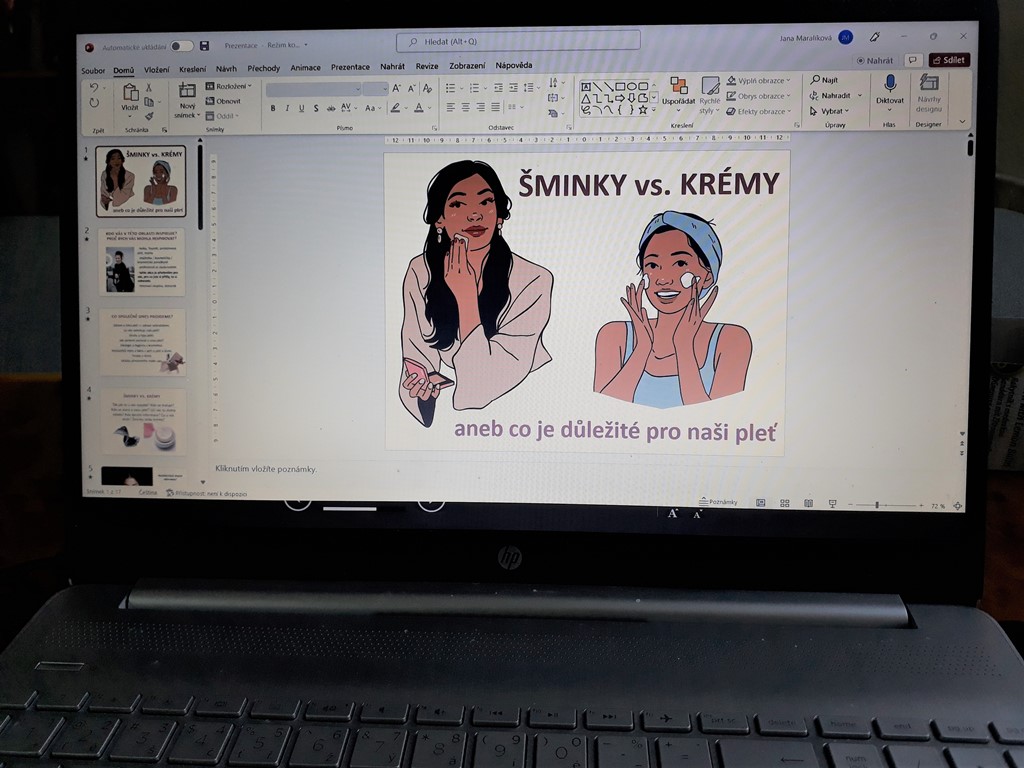Click the Návrhy designu icon
The image size is (1024, 768).
point(929,91)
